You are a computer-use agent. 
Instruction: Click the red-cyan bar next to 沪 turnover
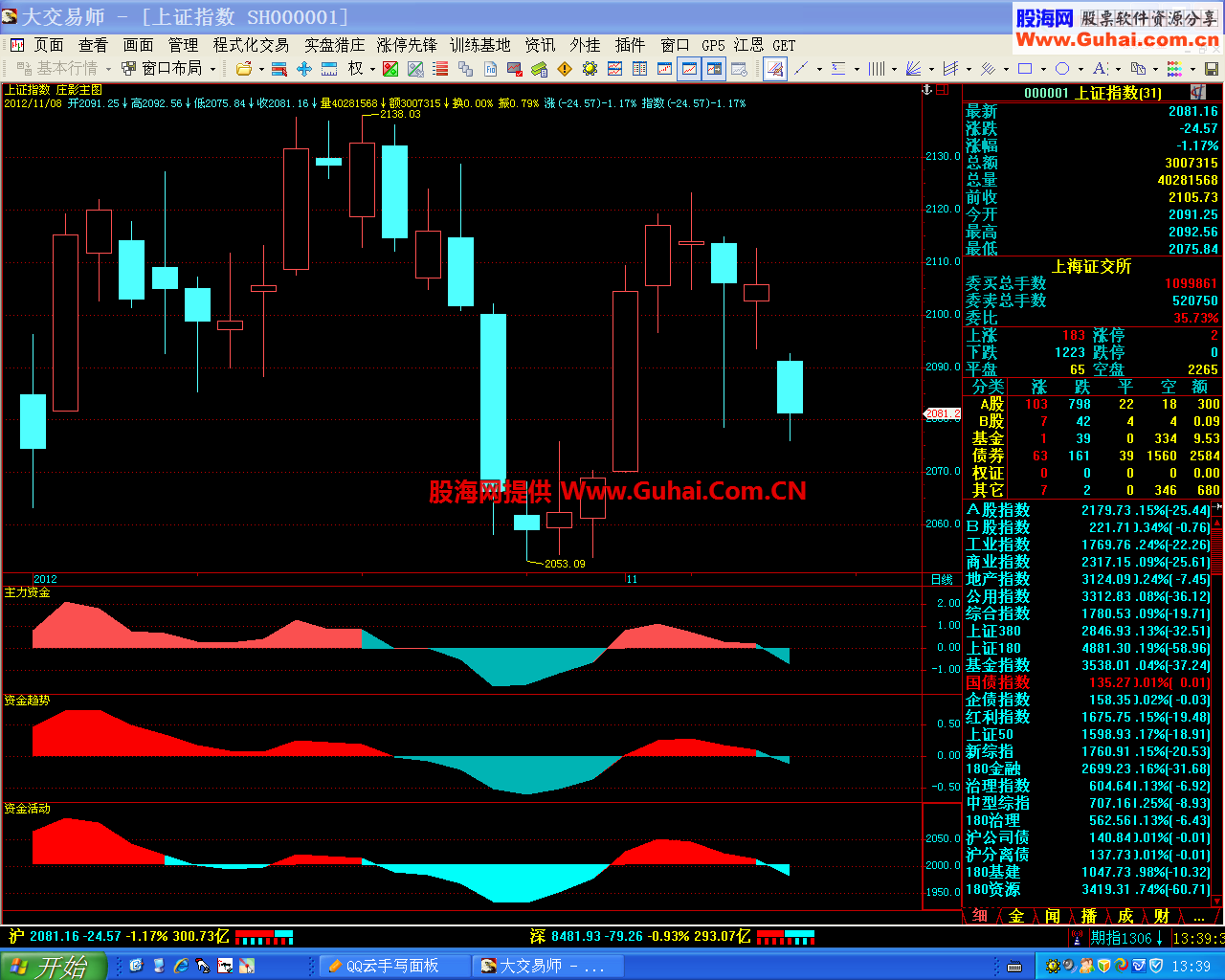click(x=264, y=937)
